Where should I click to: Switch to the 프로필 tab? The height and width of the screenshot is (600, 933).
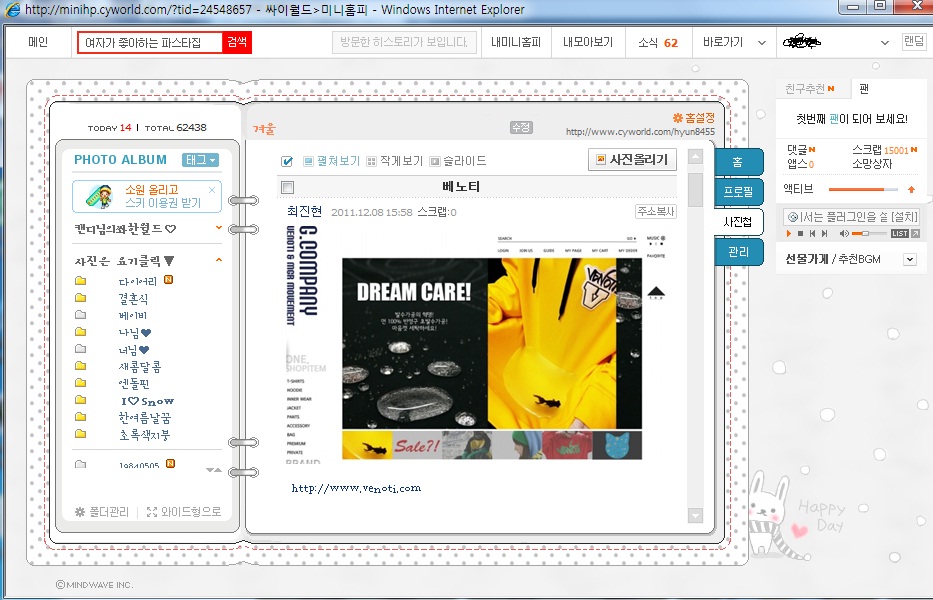pyautogui.click(x=739, y=190)
